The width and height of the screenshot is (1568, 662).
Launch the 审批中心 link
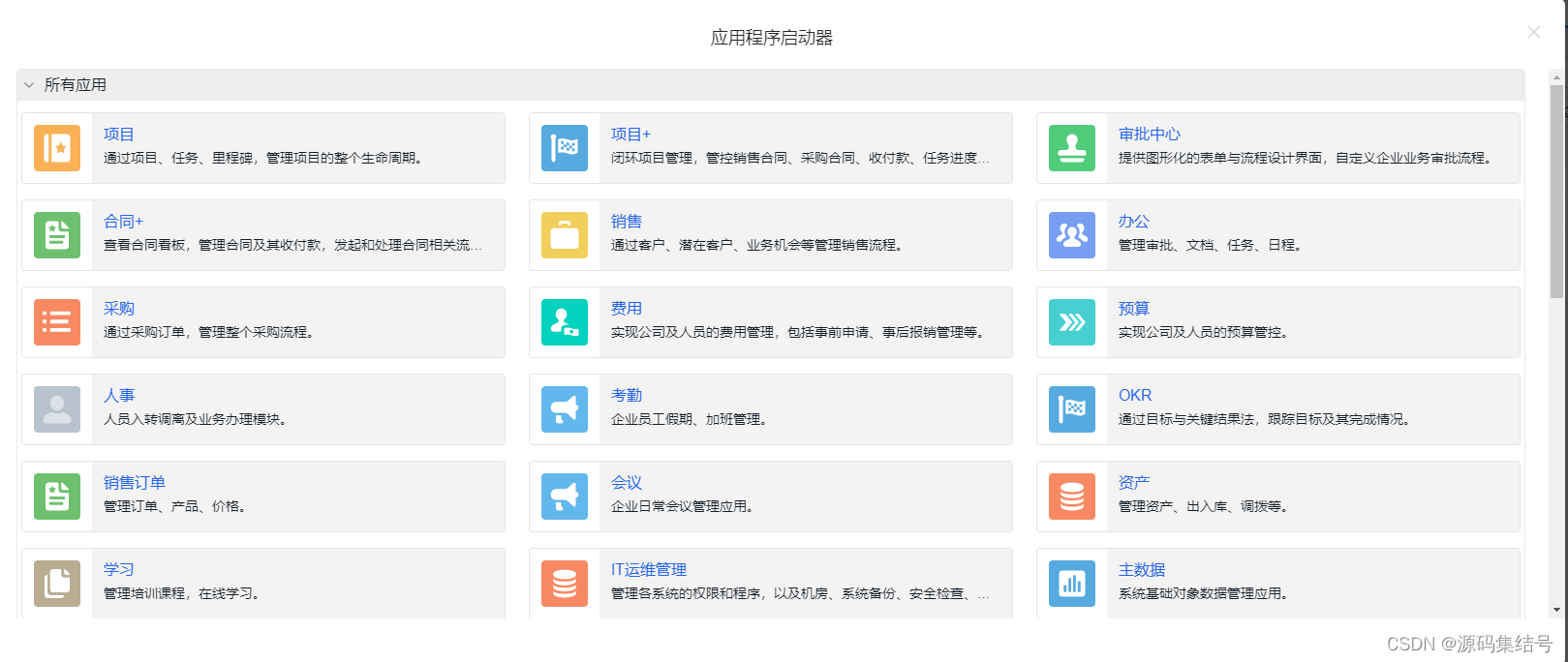[x=1150, y=135]
